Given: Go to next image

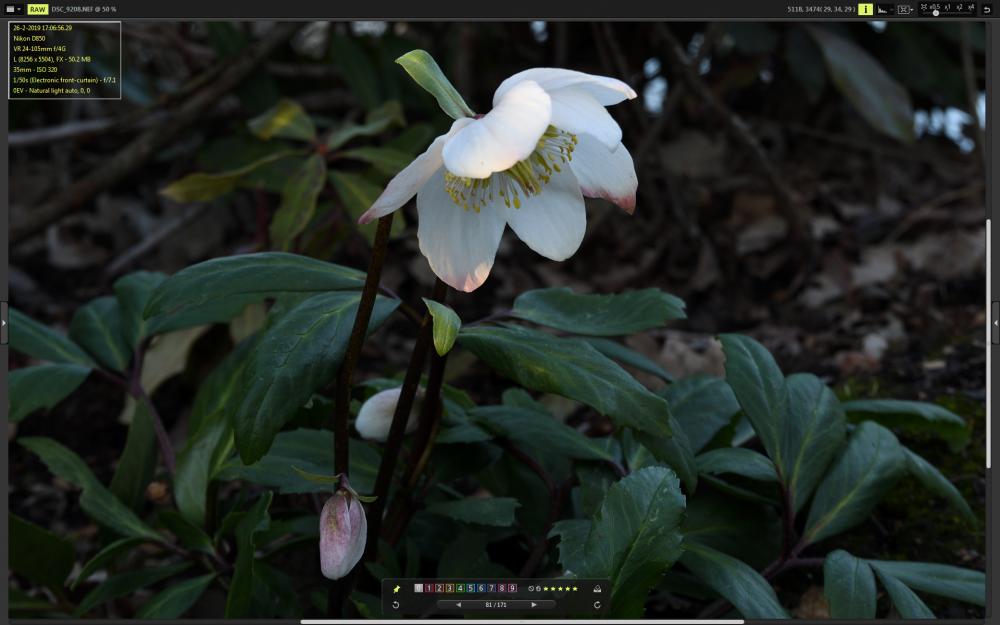Looking at the screenshot, I should (534, 605).
